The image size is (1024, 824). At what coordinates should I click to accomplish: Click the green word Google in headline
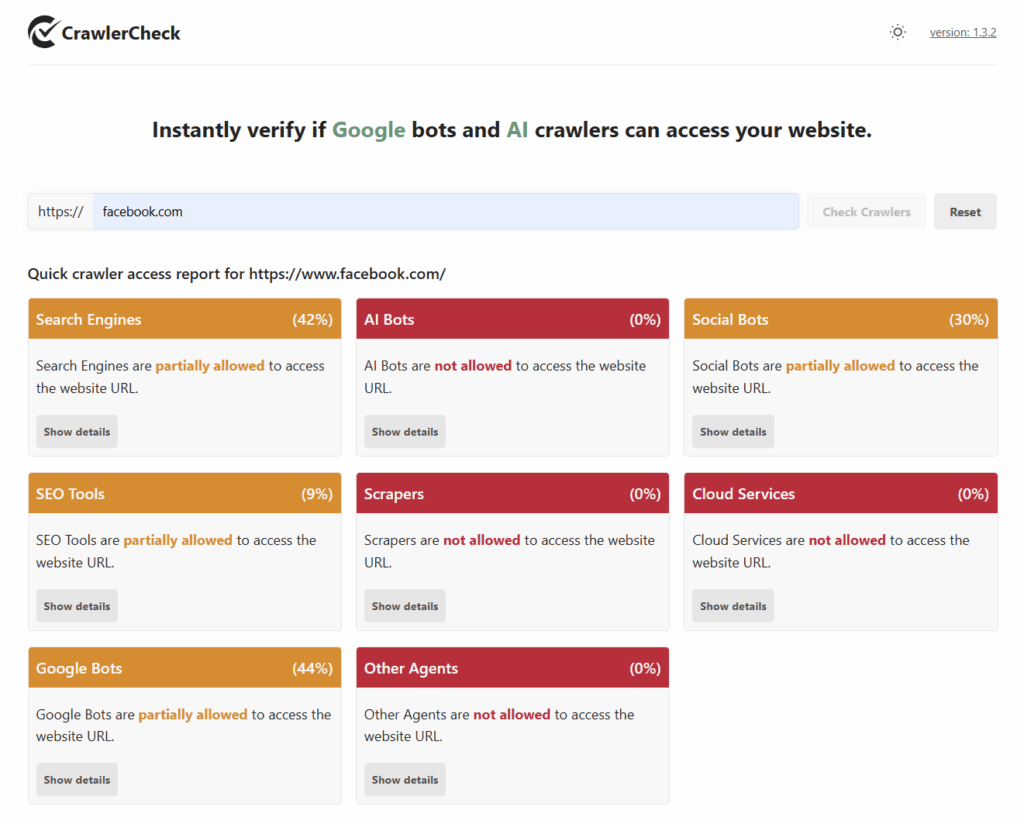click(x=368, y=130)
